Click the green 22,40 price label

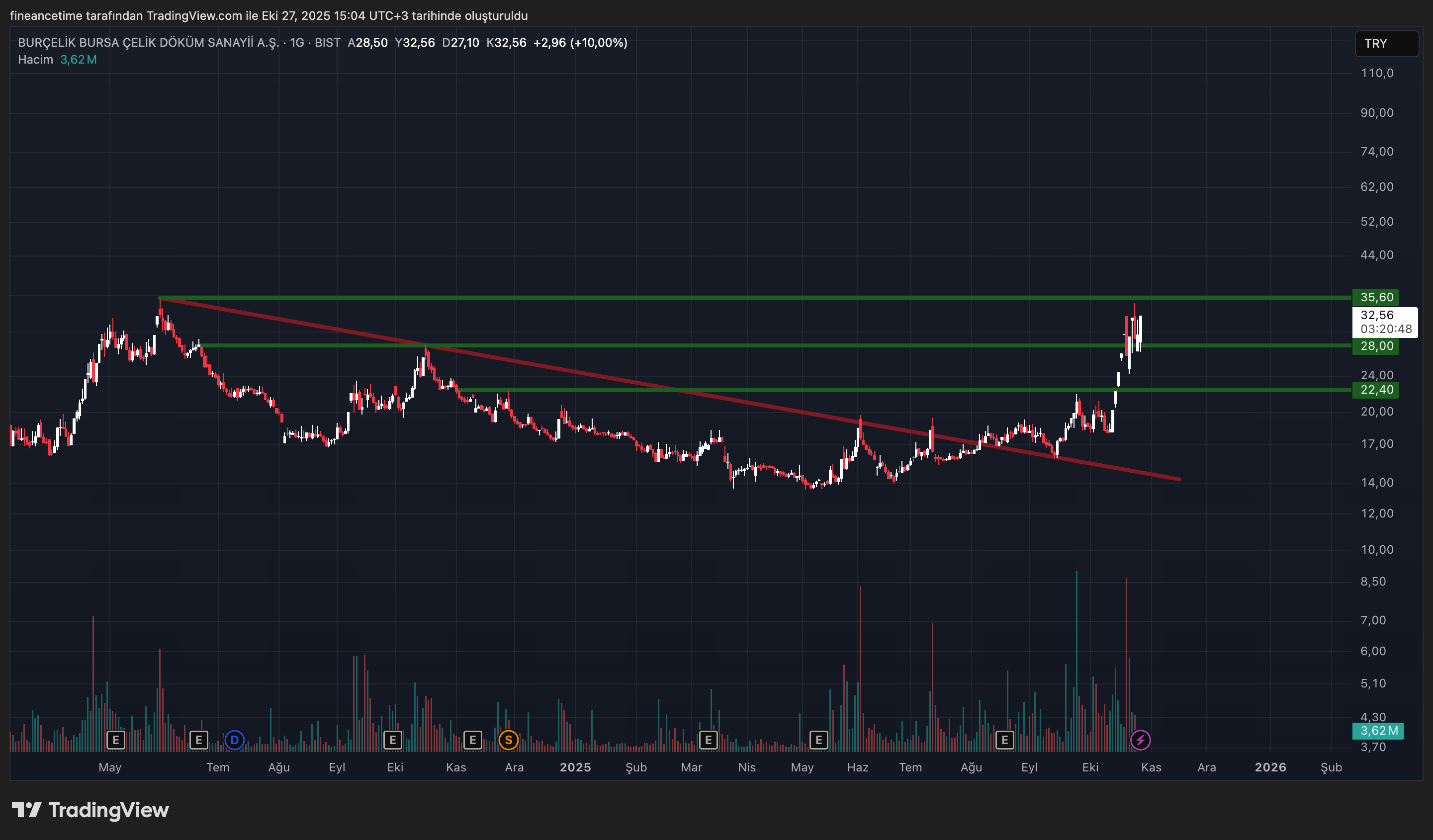point(1375,390)
